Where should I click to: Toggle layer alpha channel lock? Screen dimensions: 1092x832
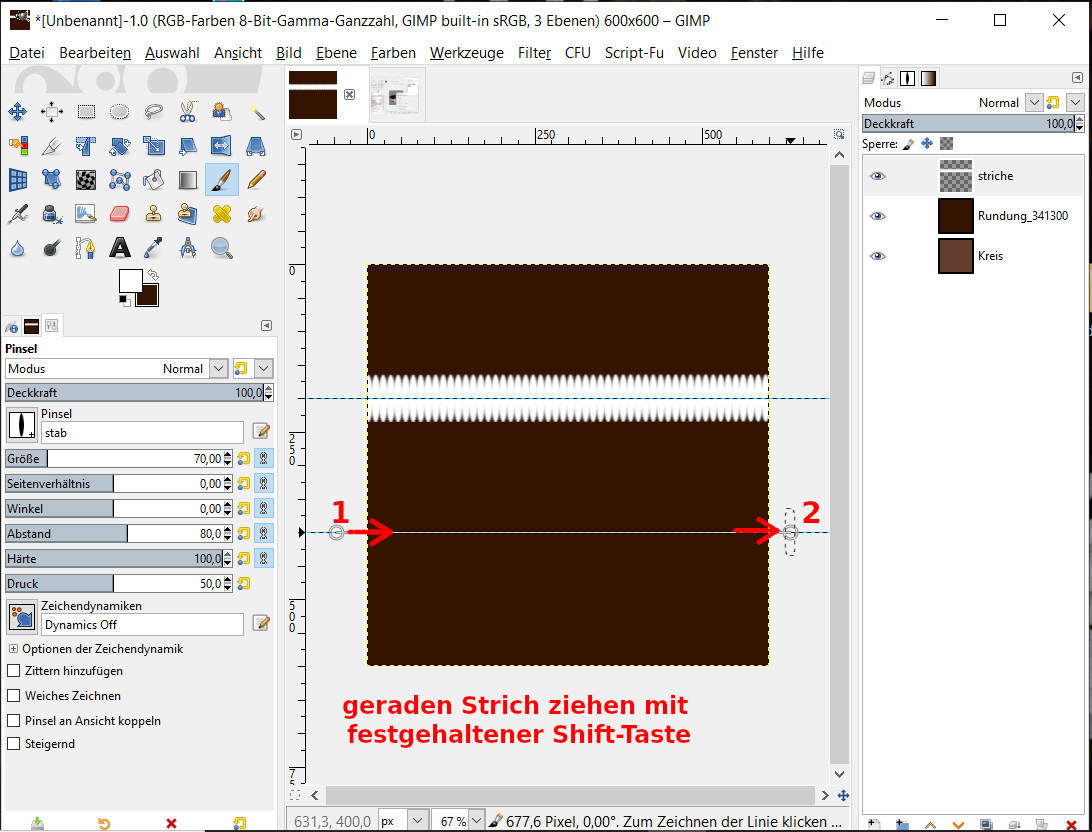coord(946,144)
